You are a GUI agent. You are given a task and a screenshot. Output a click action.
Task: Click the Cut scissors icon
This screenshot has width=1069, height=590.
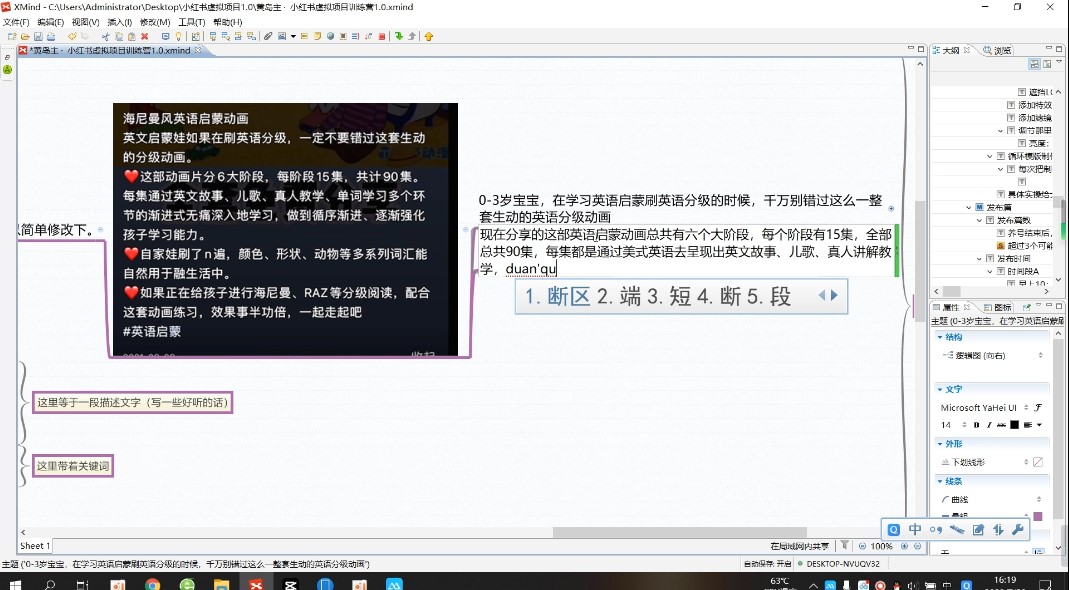click(x=106, y=37)
